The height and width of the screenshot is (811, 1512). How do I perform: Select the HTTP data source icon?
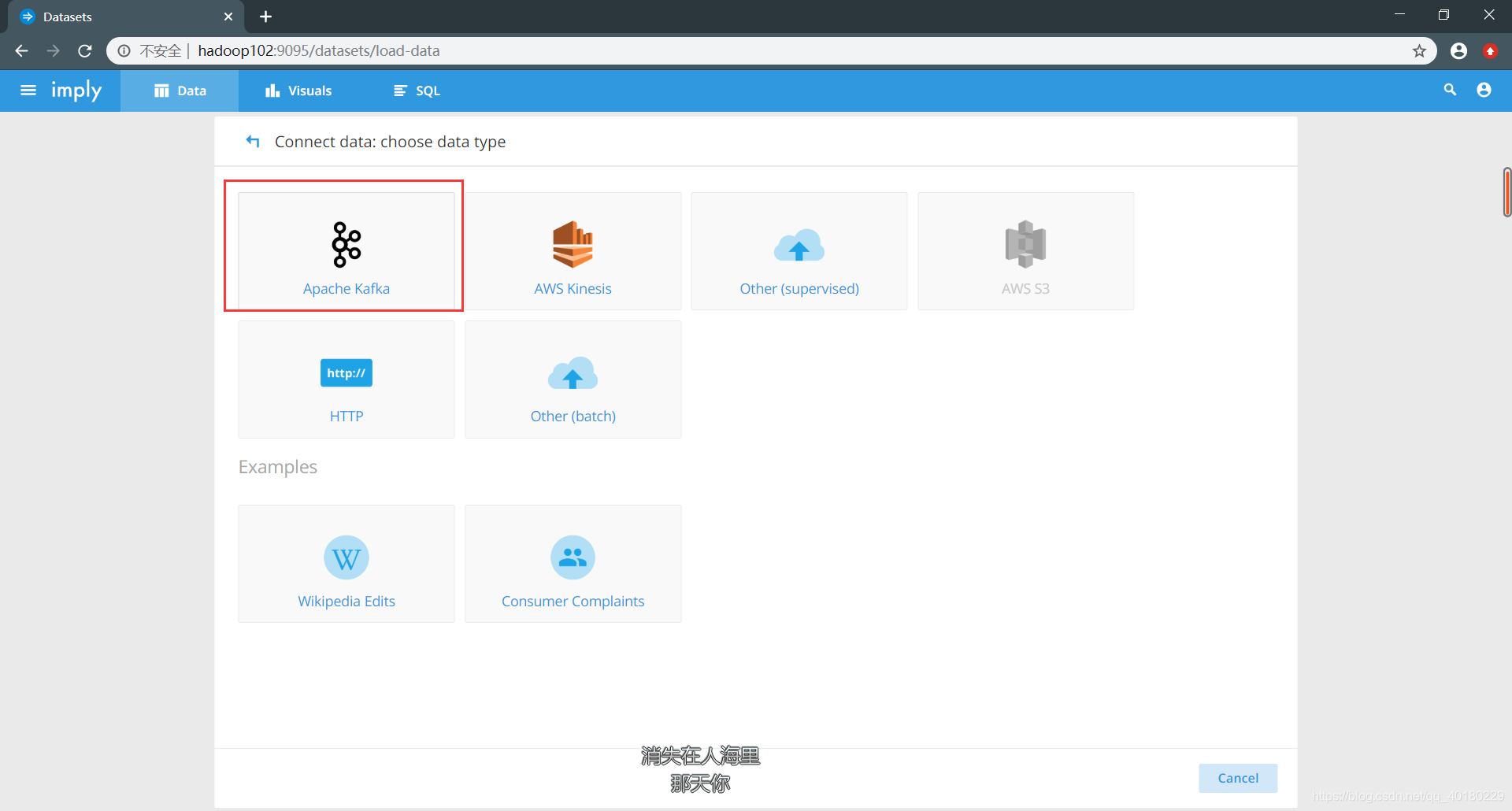pos(346,373)
